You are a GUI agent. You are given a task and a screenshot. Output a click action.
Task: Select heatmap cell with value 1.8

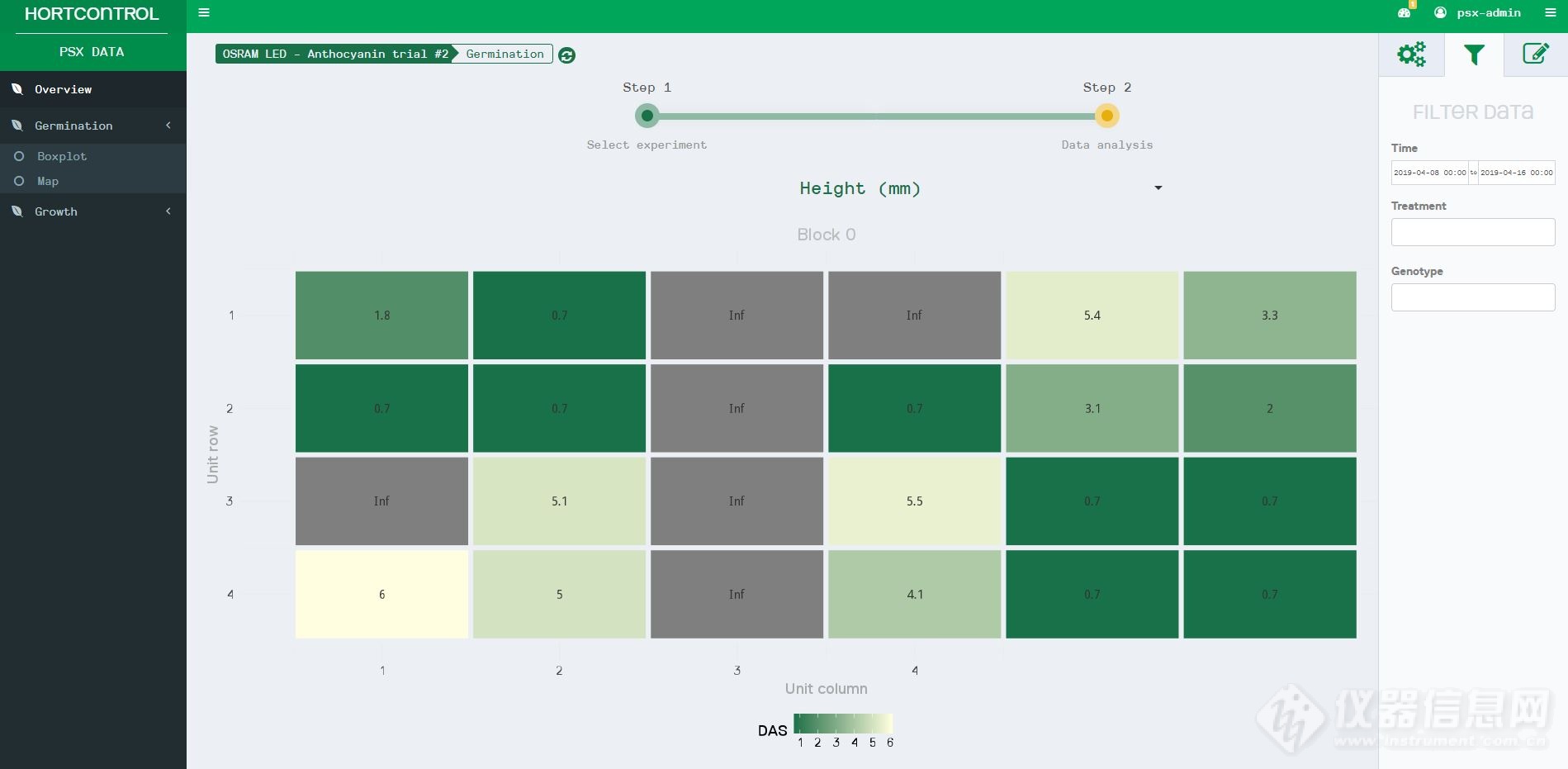pyautogui.click(x=381, y=316)
